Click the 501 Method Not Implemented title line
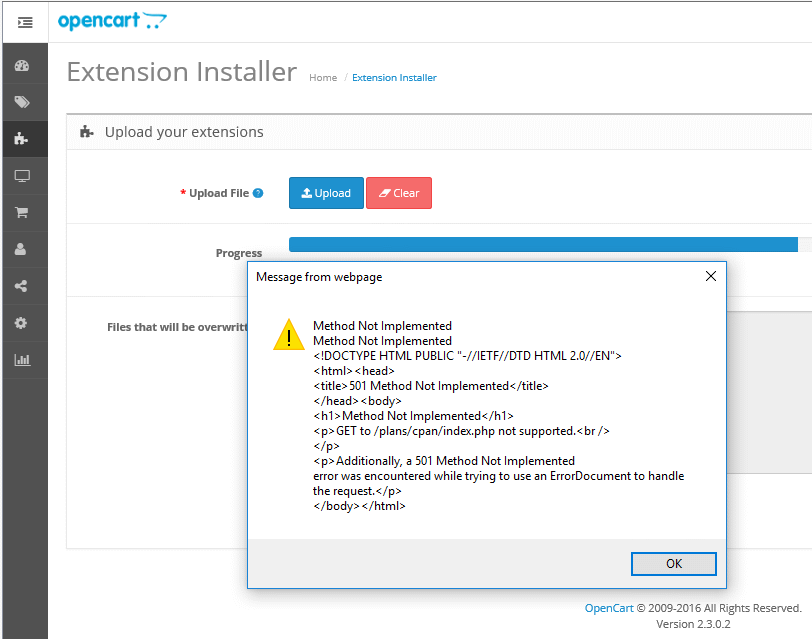812x639 pixels. [431, 386]
